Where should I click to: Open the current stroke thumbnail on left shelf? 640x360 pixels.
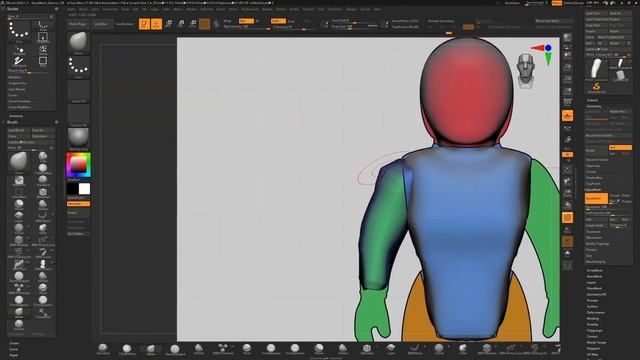coord(78,67)
